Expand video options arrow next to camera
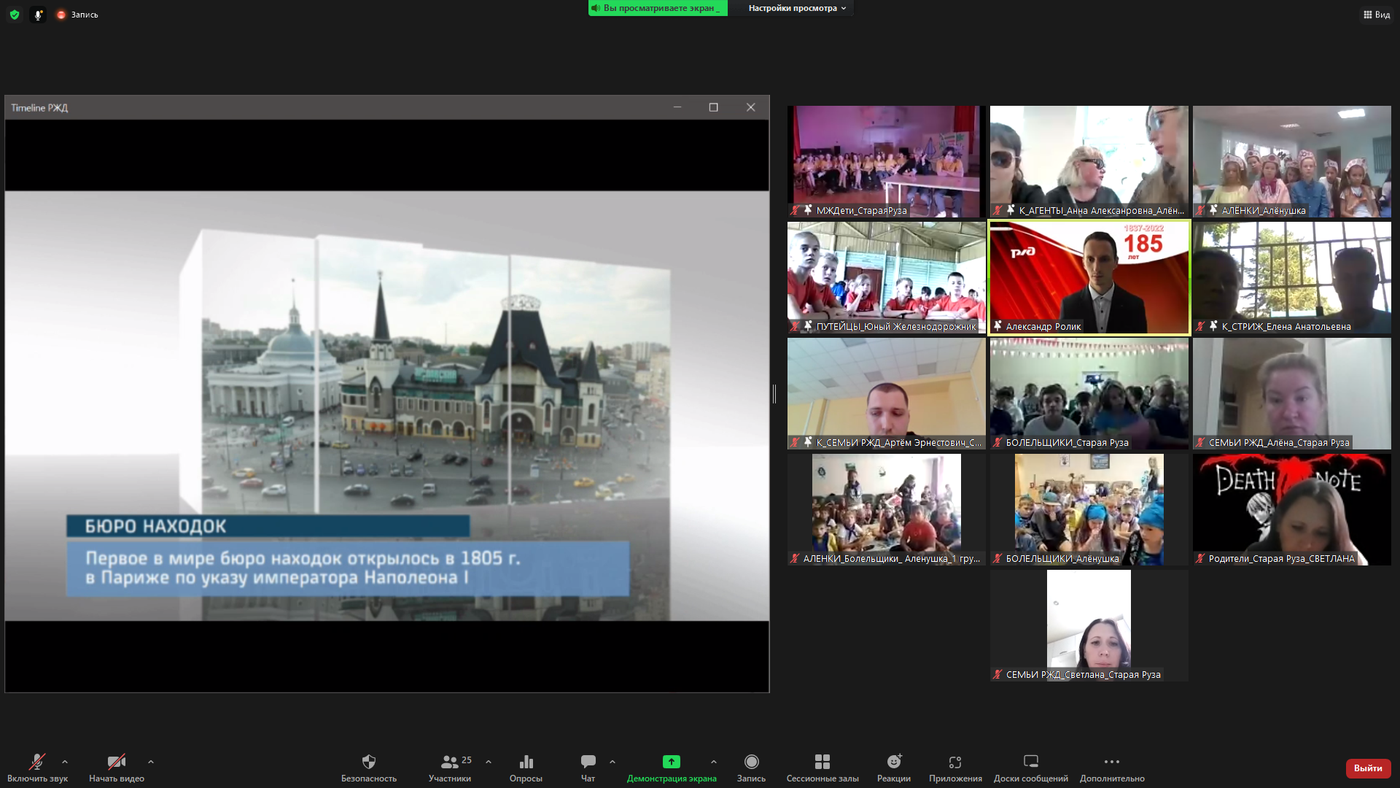This screenshot has width=1400, height=788. [151, 762]
